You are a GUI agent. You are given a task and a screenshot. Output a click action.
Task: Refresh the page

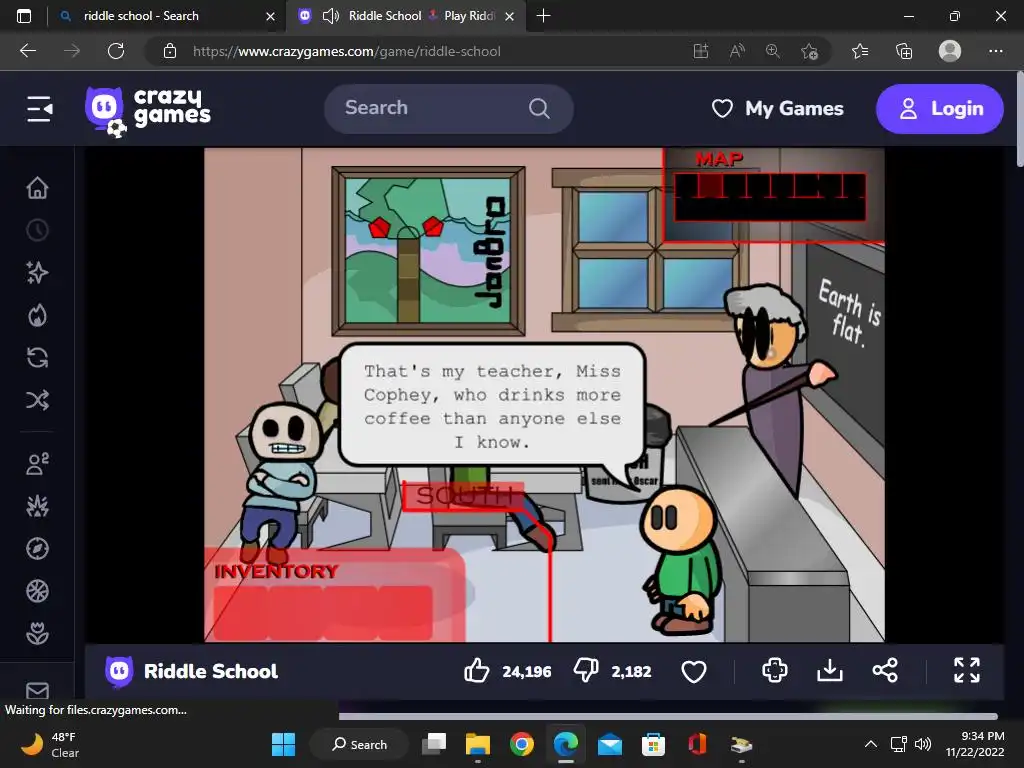click(x=116, y=51)
